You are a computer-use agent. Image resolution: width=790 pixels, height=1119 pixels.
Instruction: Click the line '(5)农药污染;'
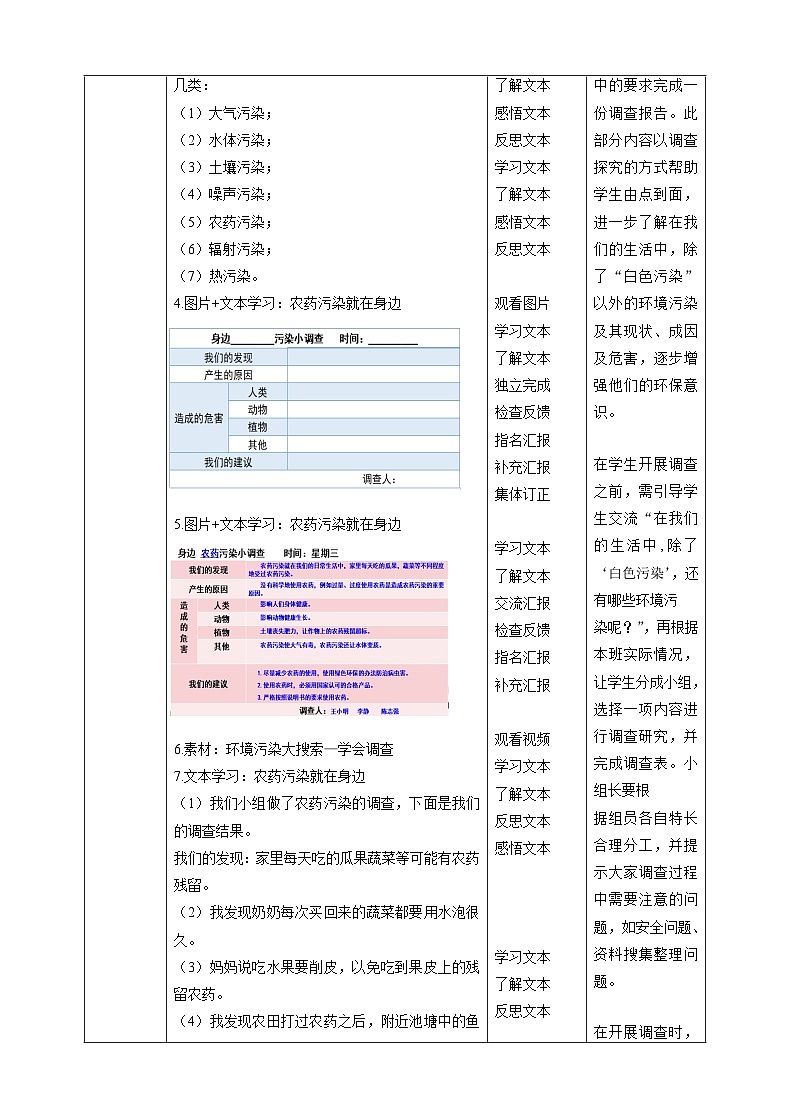pos(223,223)
